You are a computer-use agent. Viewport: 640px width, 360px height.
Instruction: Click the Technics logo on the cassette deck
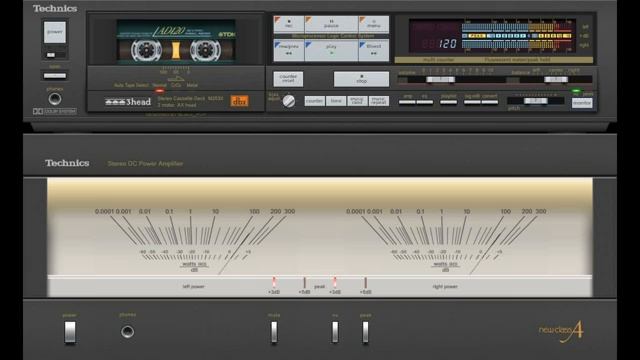(55, 8)
